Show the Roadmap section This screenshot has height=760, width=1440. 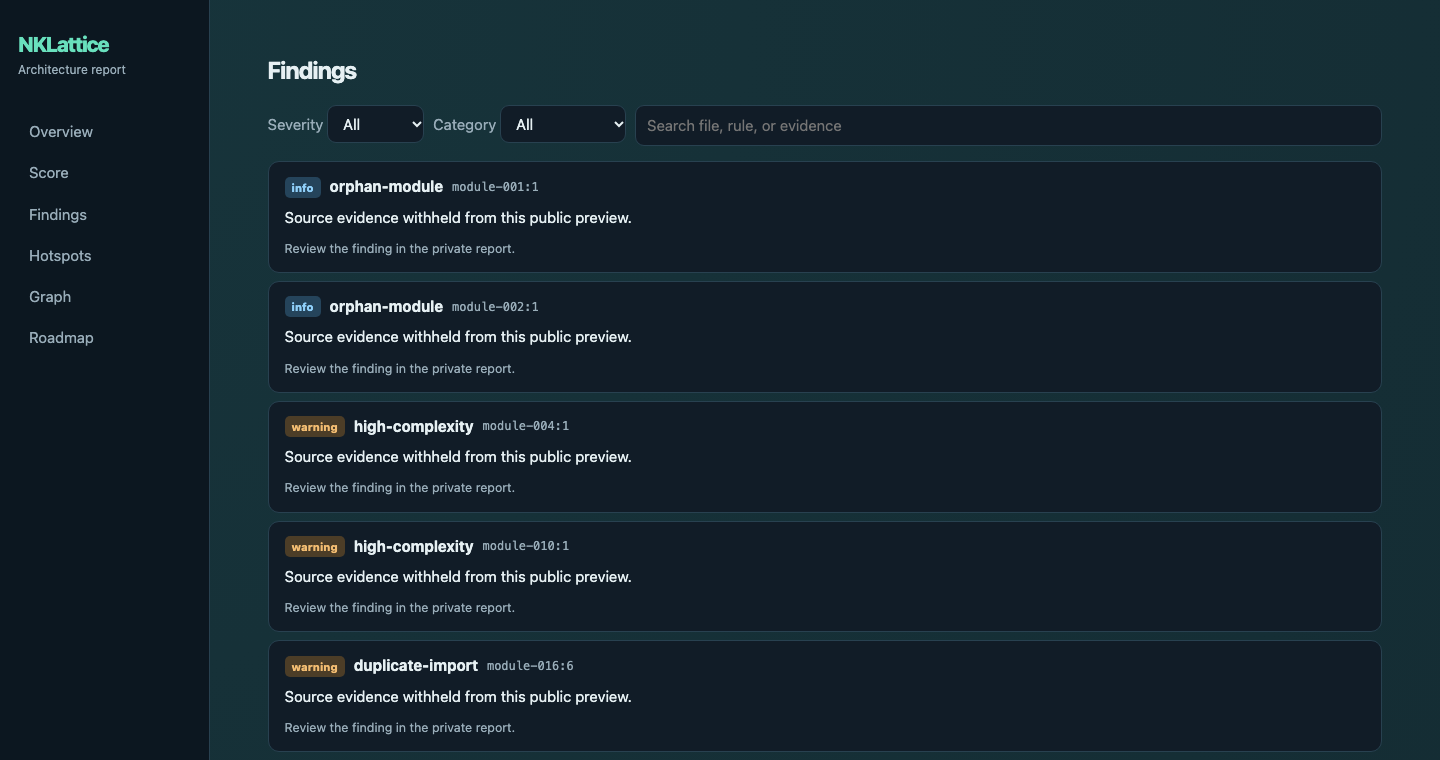click(61, 338)
